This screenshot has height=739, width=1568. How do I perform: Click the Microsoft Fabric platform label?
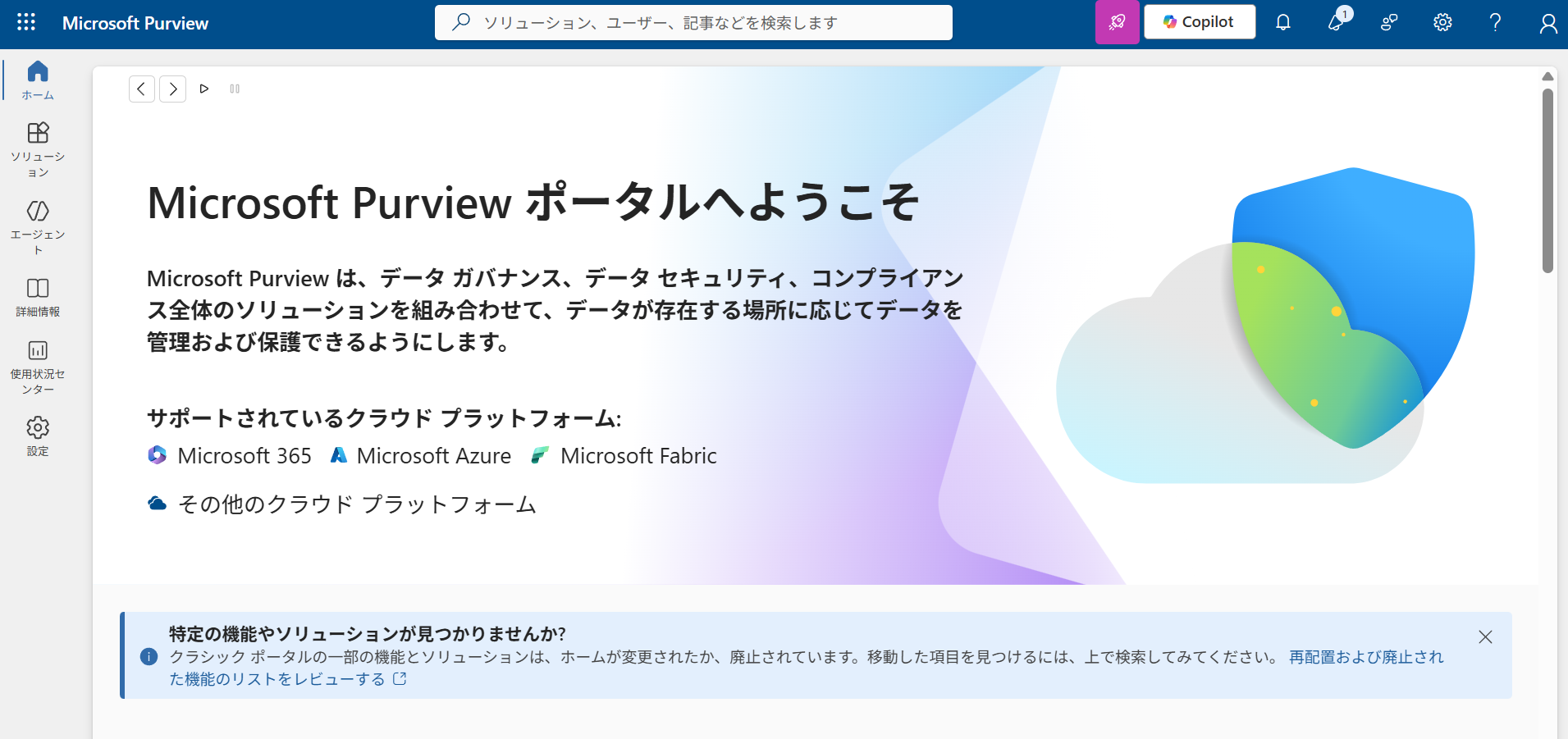tap(638, 456)
